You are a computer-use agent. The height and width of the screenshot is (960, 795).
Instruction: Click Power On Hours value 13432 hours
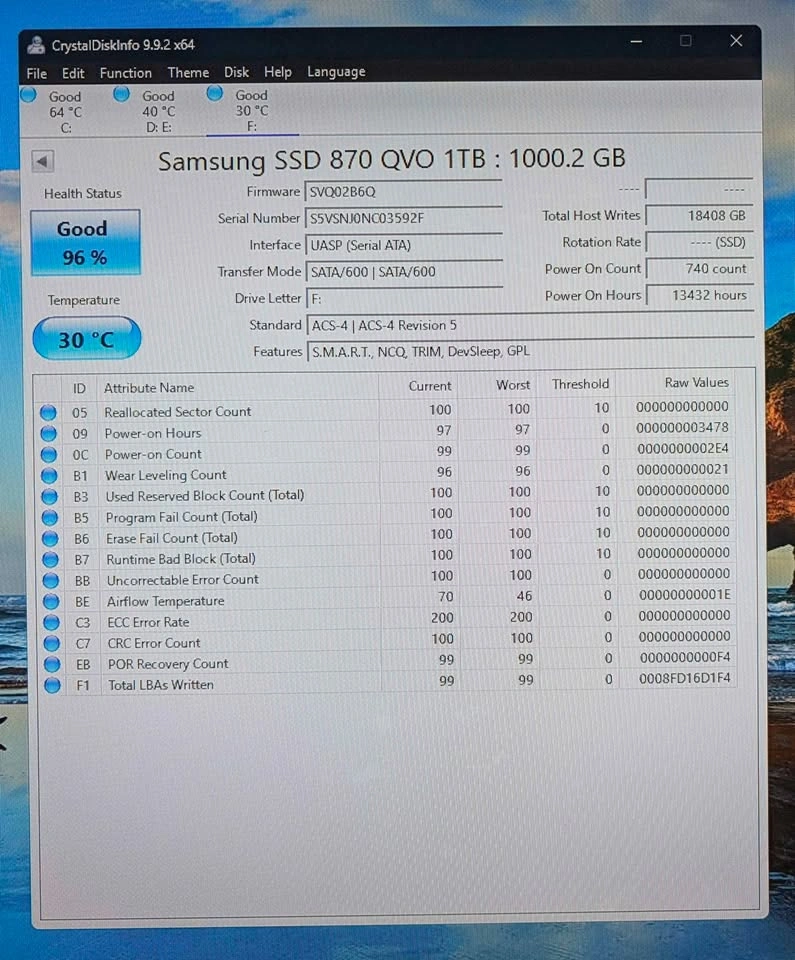699,295
